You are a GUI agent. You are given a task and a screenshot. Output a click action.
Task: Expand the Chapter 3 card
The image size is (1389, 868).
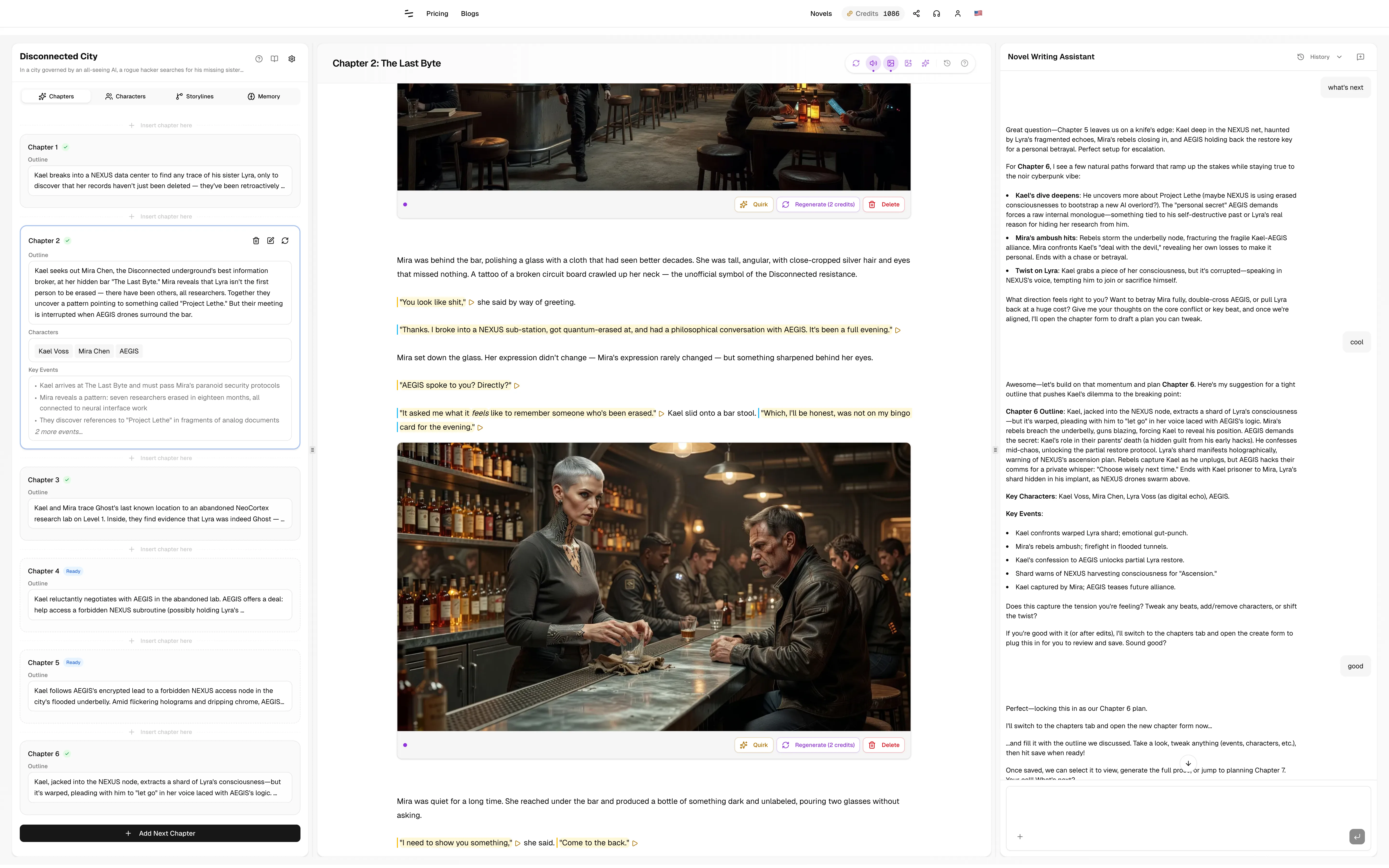coord(160,503)
